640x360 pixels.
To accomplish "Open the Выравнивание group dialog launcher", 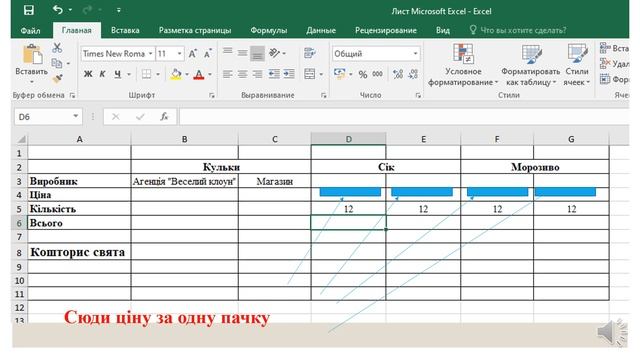I will click(323, 96).
